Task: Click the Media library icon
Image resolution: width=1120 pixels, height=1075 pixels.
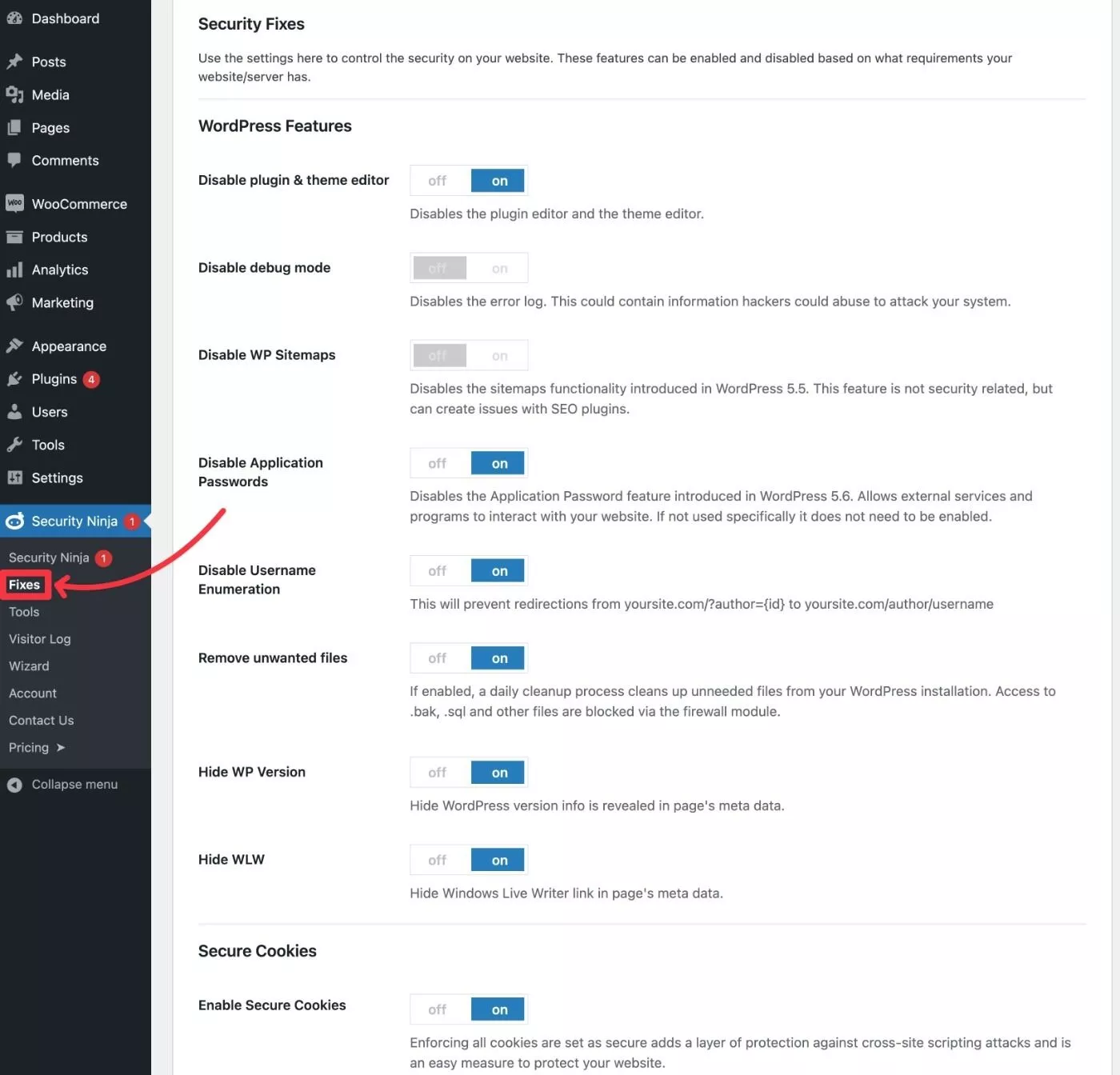Action: 14,94
